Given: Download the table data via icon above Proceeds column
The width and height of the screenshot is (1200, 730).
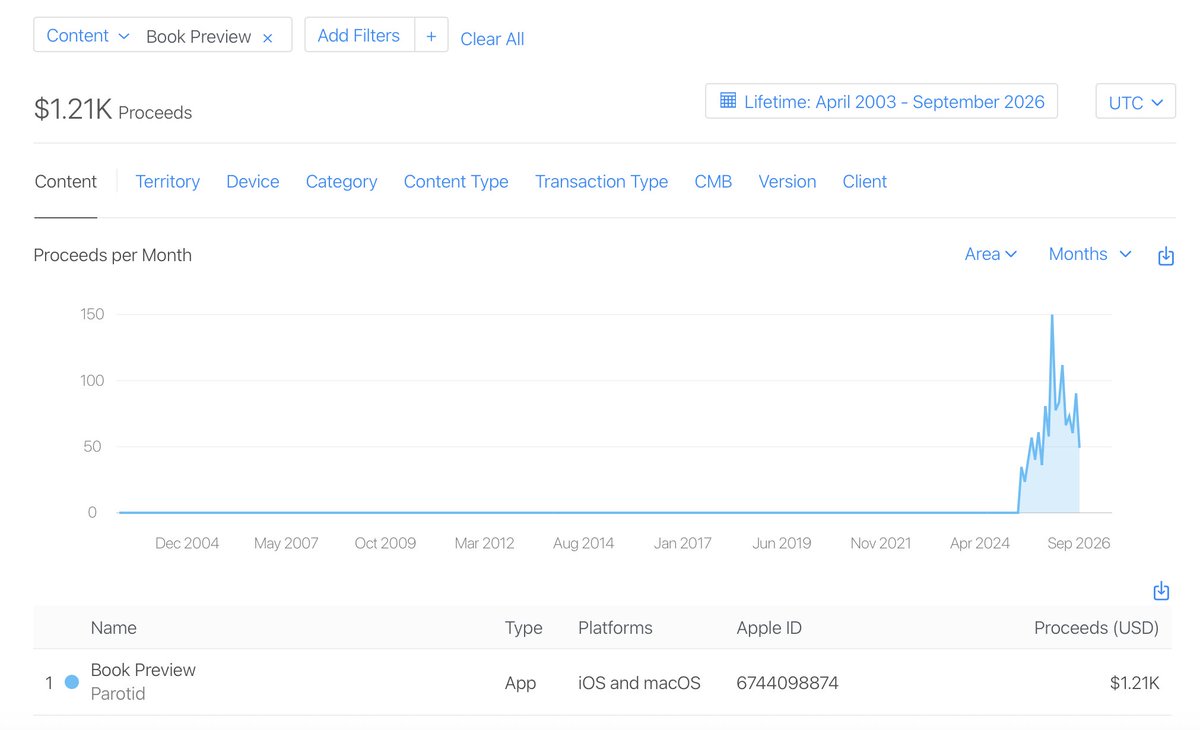Looking at the screenshot, I should coord(1161,591).
